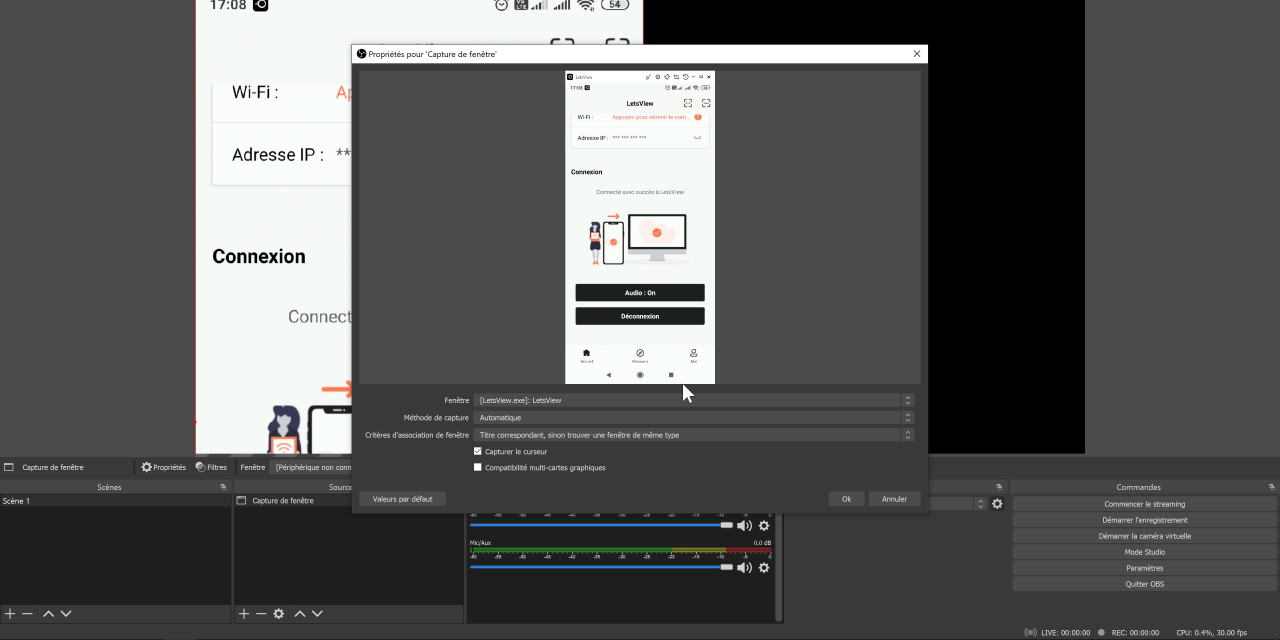Image resolution: width=1280 pixels, height=640 pixels.
Task: Move the selected scene up
Action: point(48,613)
